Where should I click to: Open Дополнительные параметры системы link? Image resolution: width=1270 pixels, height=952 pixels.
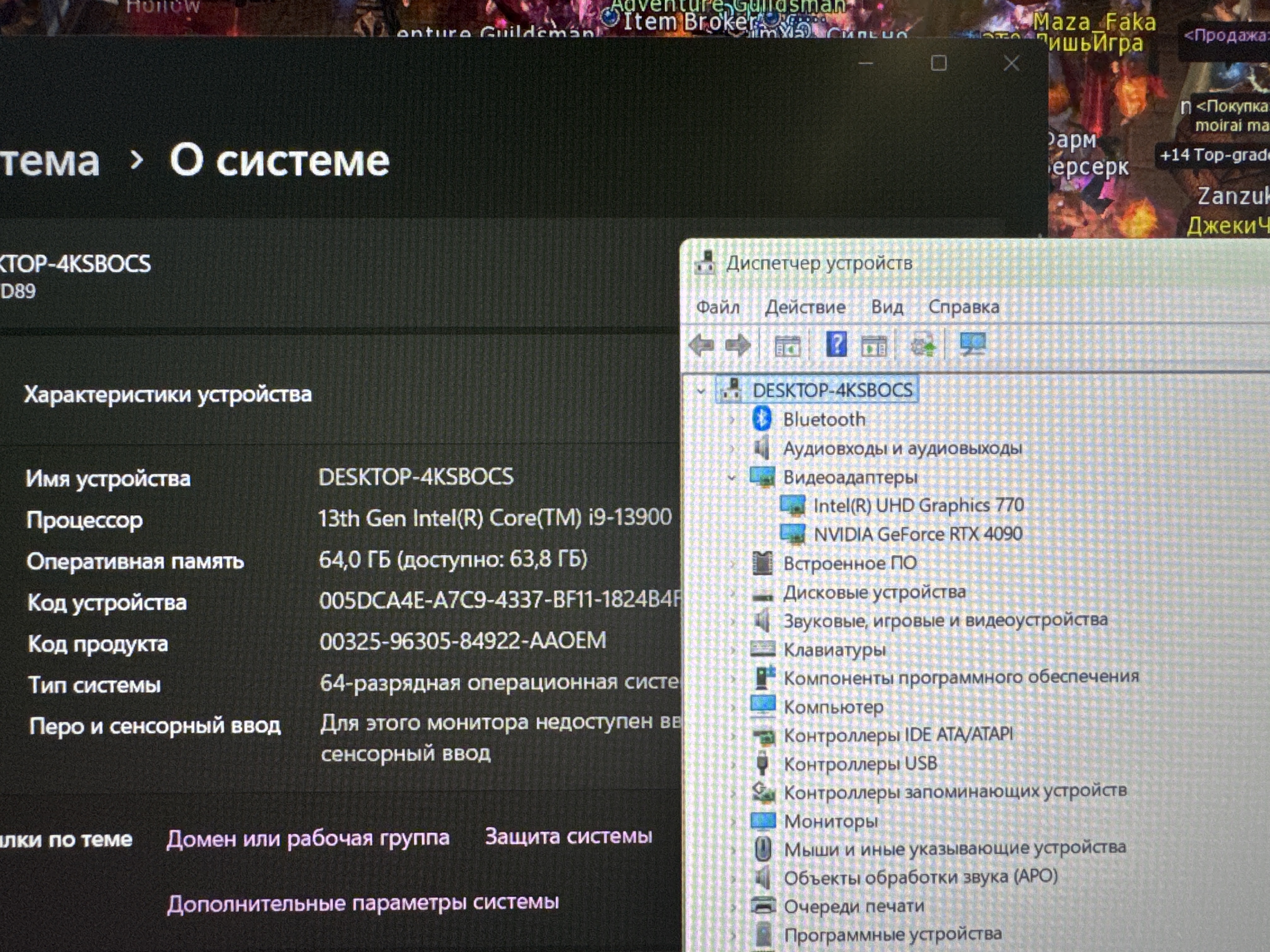(363, 902)
